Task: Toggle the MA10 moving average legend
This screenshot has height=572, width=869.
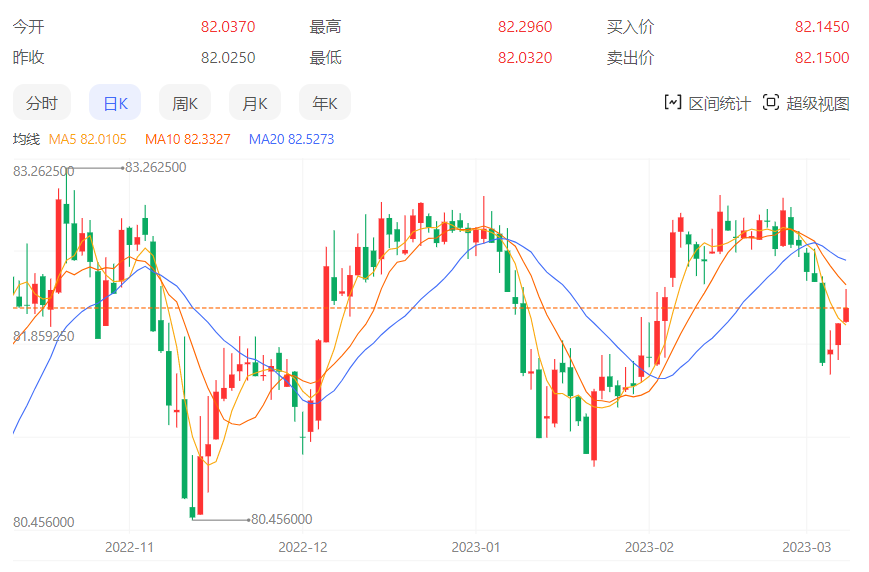Action: point(187,139)
